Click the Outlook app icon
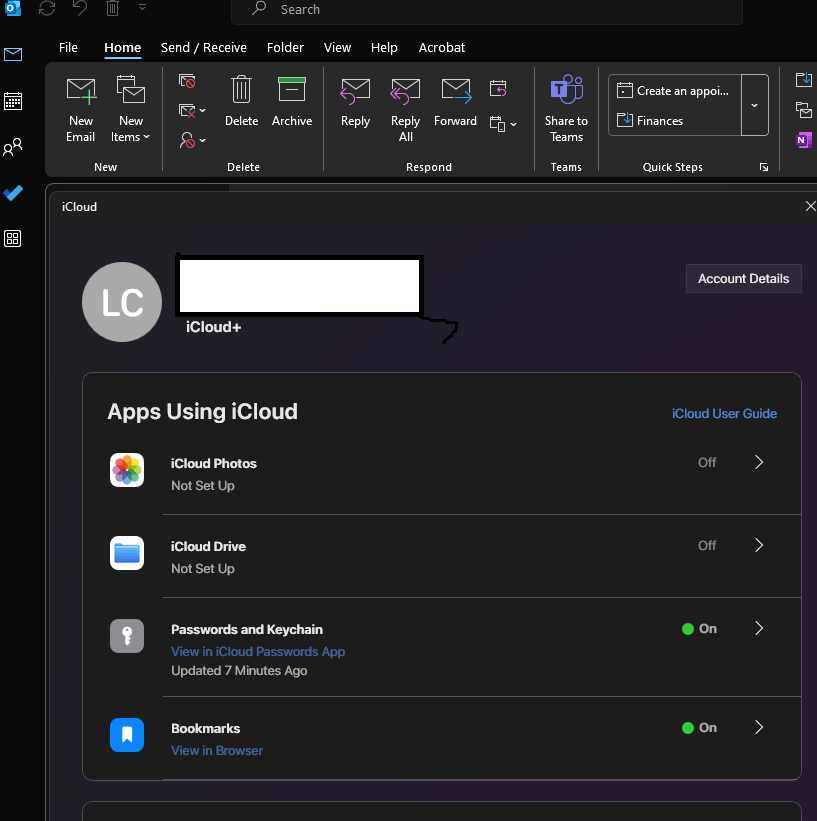The image size is (817, 821). click(x=13, y=8)
